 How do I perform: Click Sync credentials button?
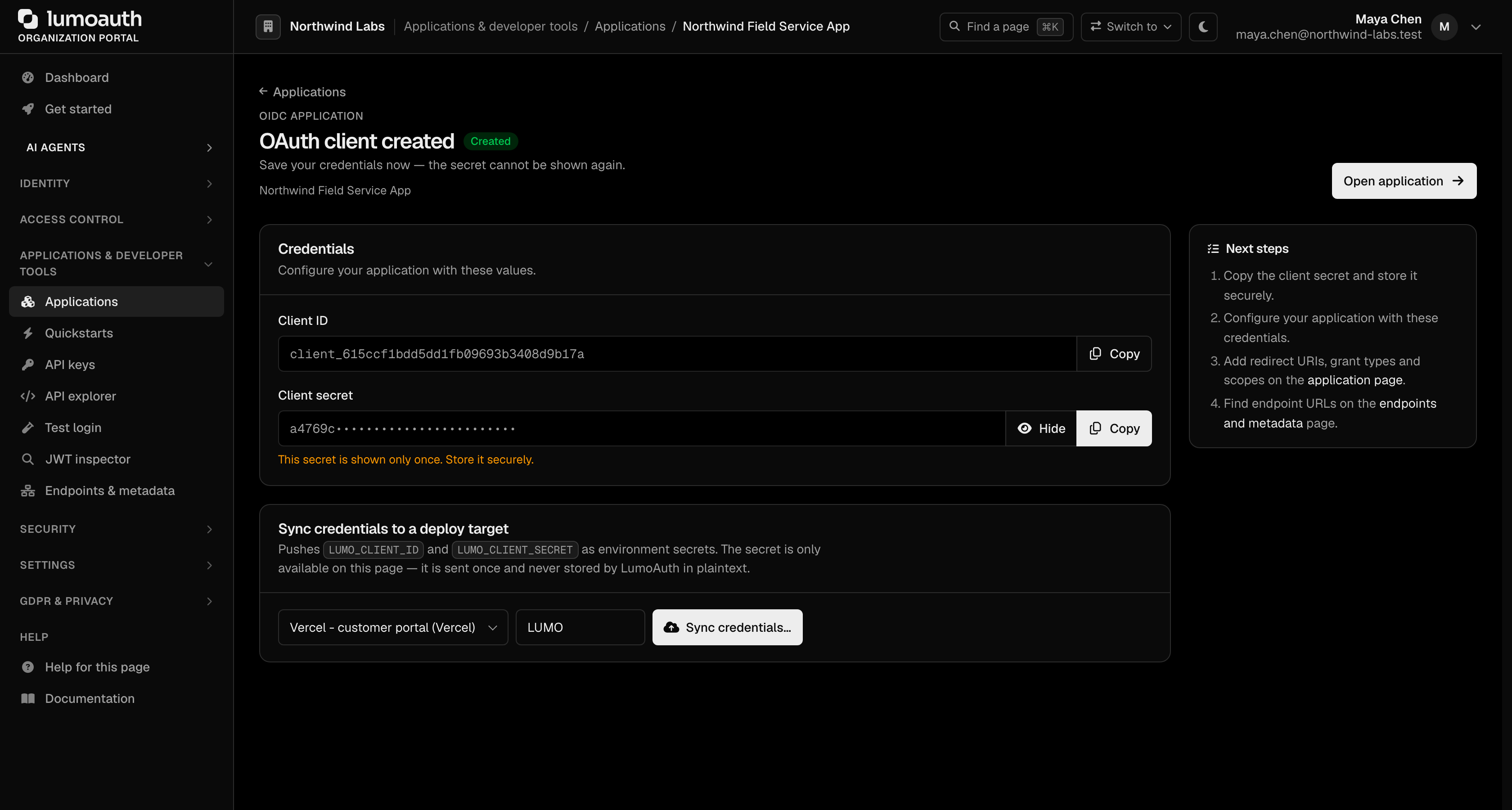727,627
